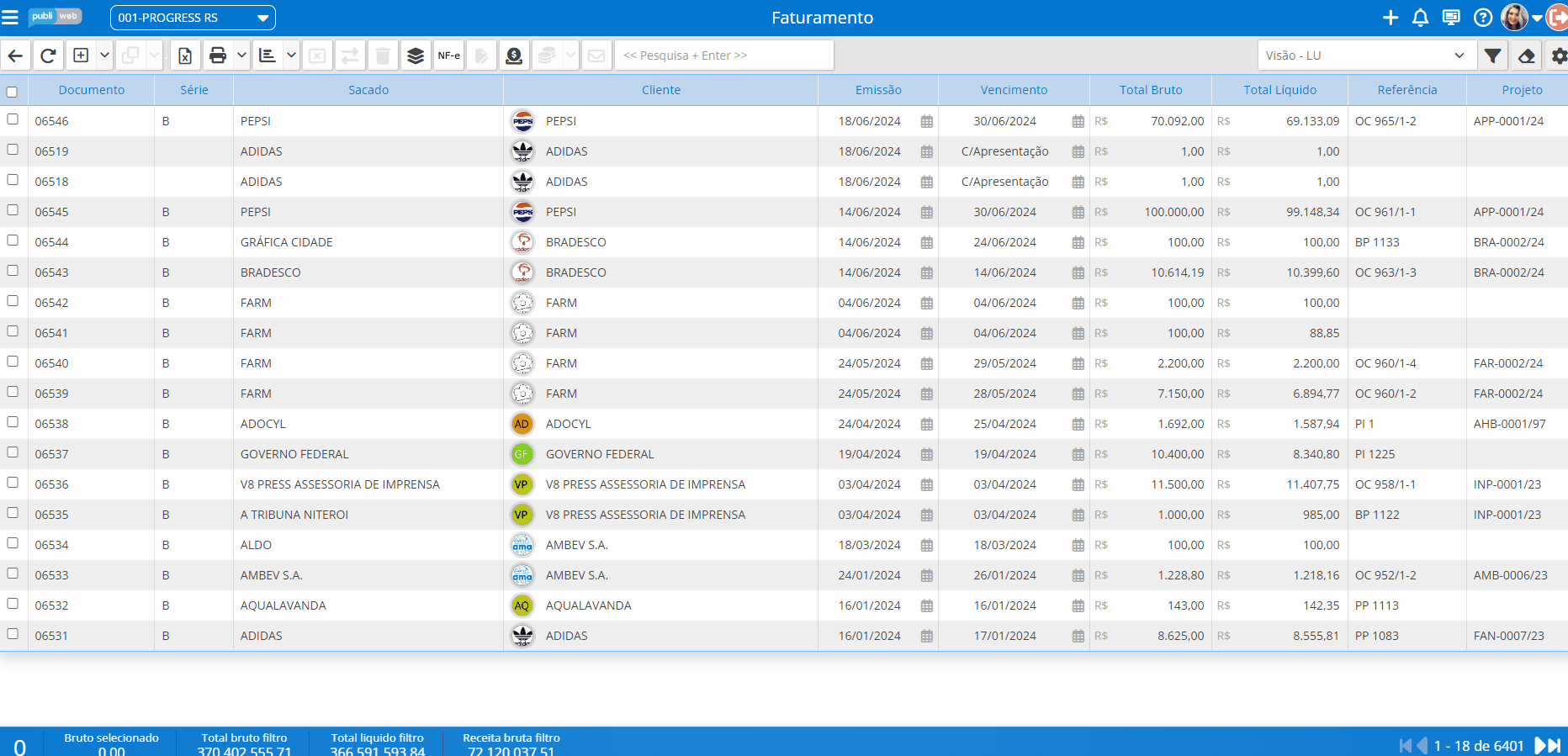Screen dimensions: 1568x756
Task: Select the checkbox for document 06519
Action: pos(13,150)
